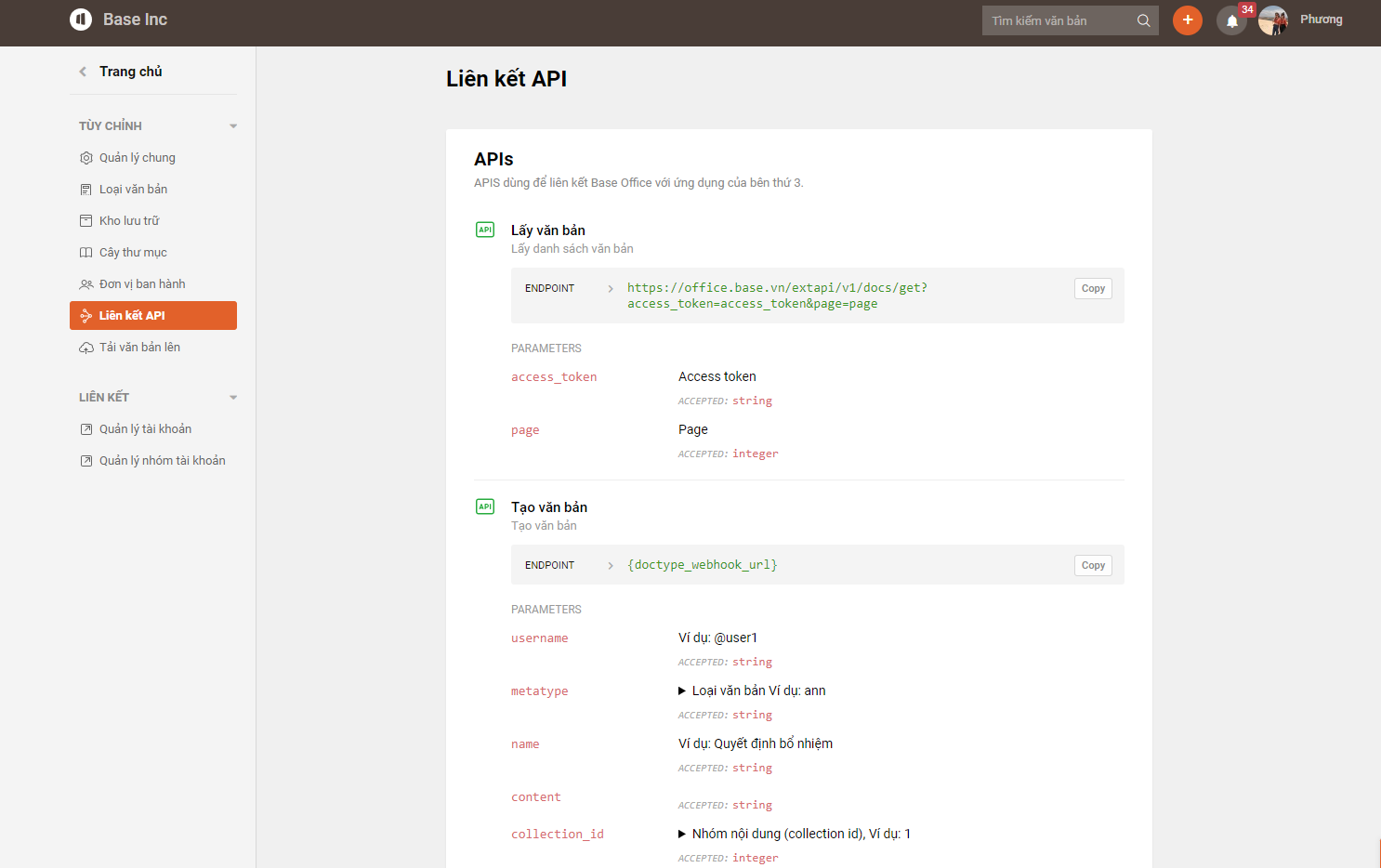This screenshot has width=1381, height=868.
Task: Copy the docs/get endpoint URL
Action: click(x=1093, y=289)
